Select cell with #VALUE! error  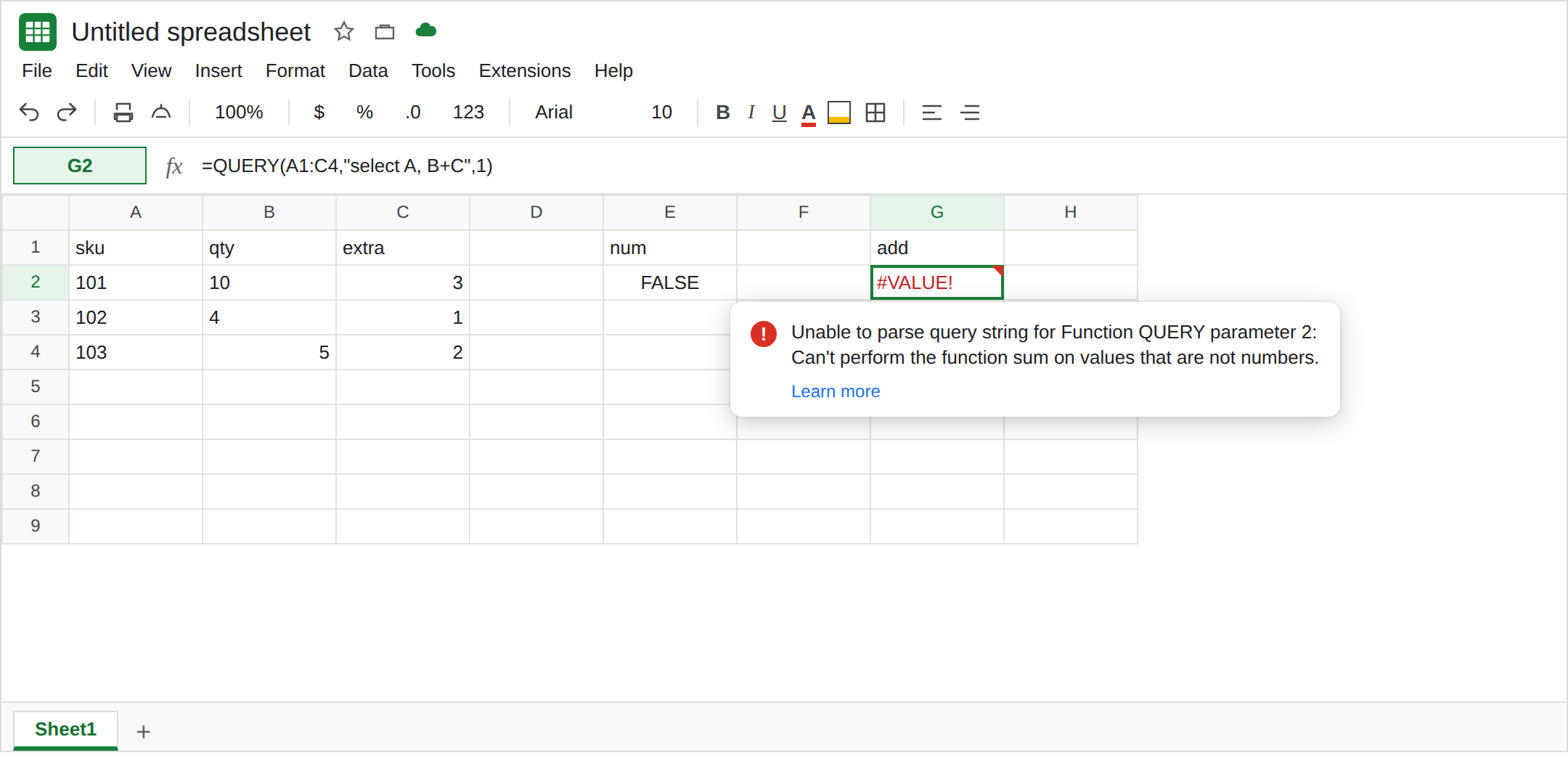coord(937,282)
